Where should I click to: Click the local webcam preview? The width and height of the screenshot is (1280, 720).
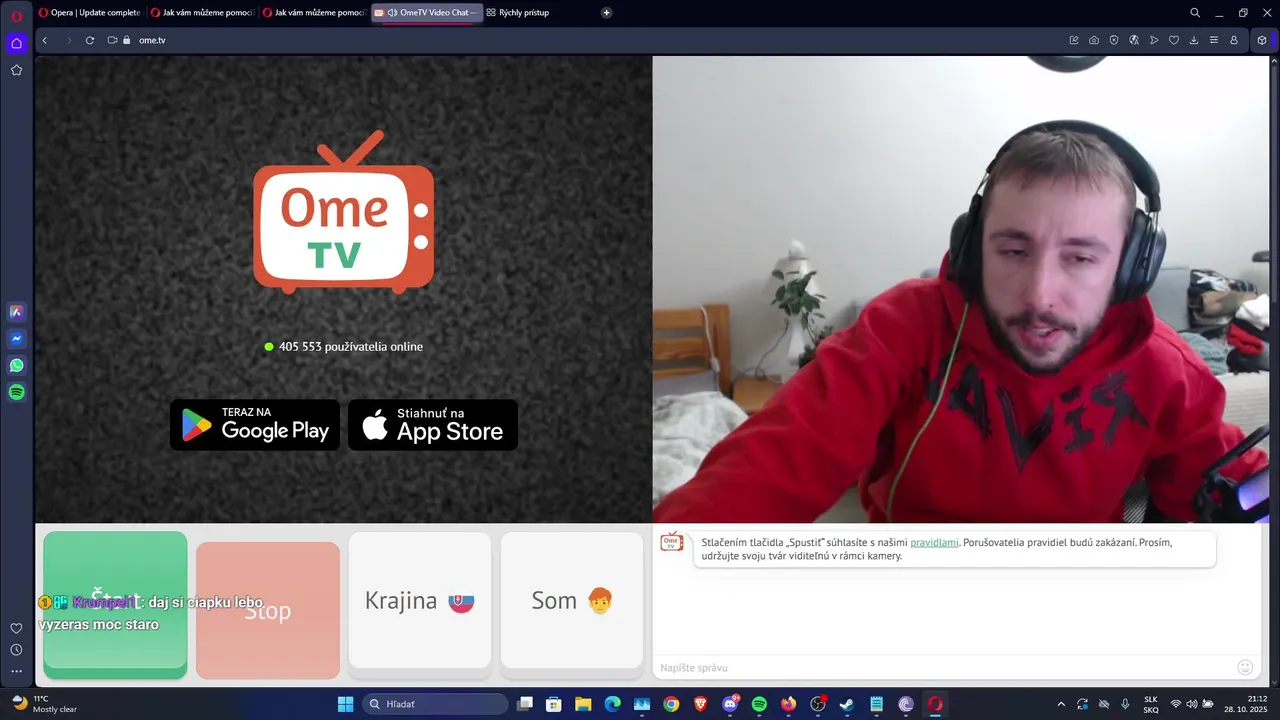point(961,289)
